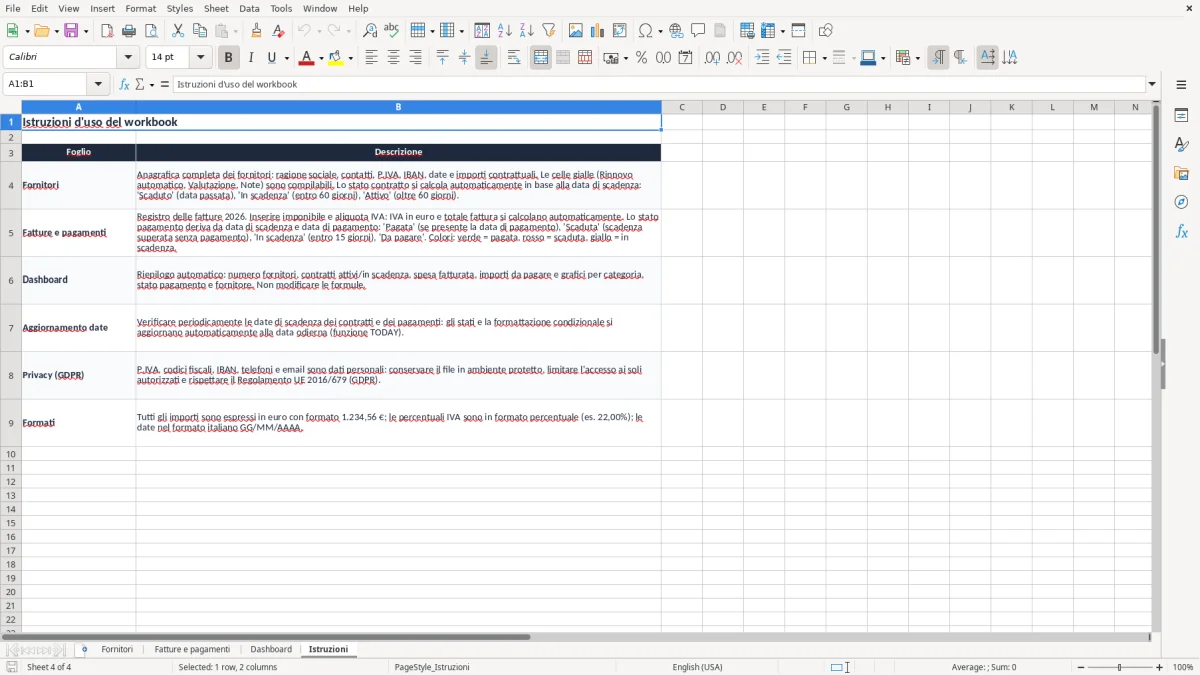This screenshot has width=1200, height=675.
Task: Open Special Character dropdown arrow
Action: 660,31
